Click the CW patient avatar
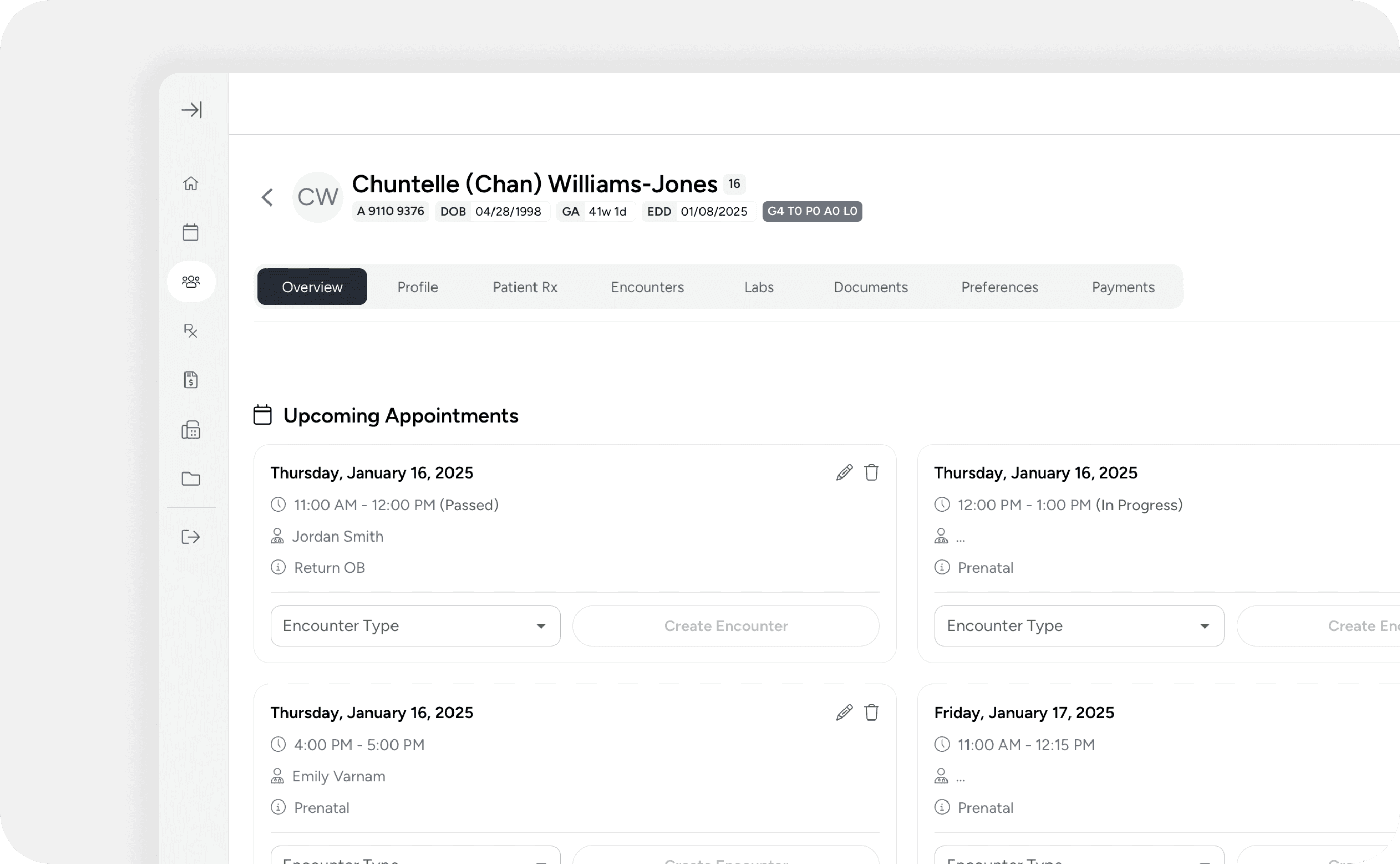 coord(318,198)
